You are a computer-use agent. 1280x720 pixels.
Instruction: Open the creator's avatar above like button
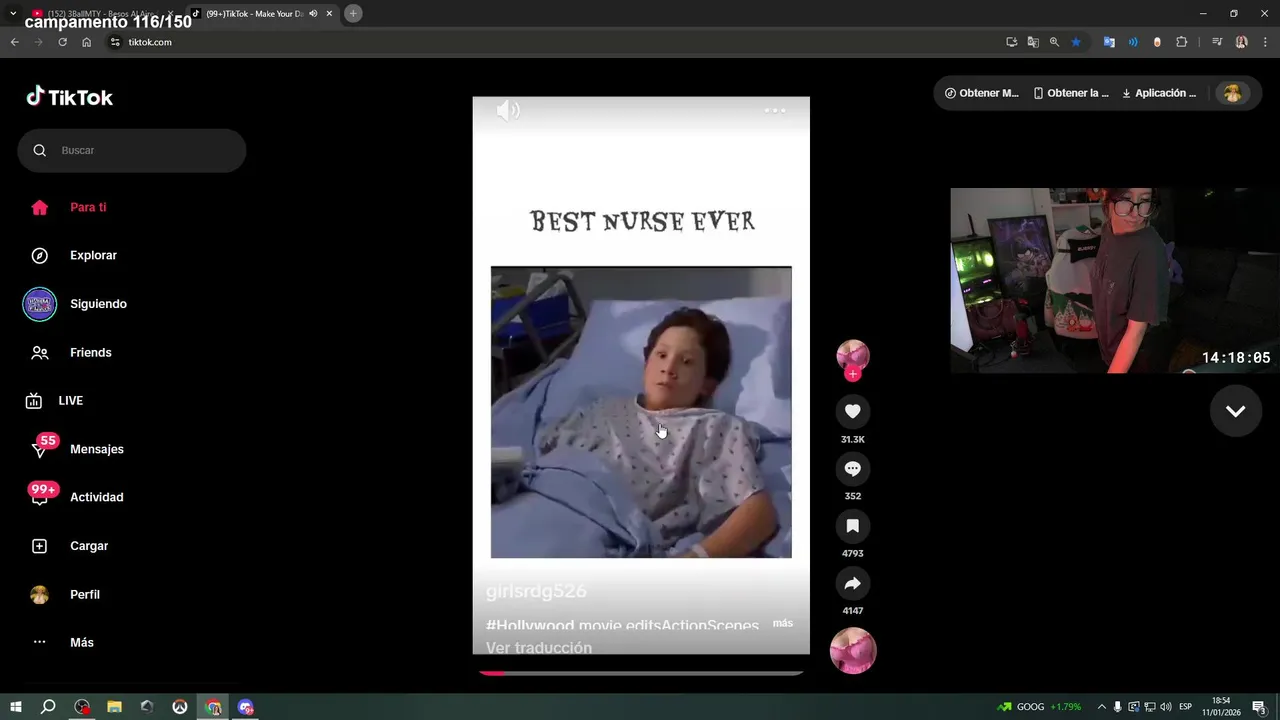[x=853, y=355]
